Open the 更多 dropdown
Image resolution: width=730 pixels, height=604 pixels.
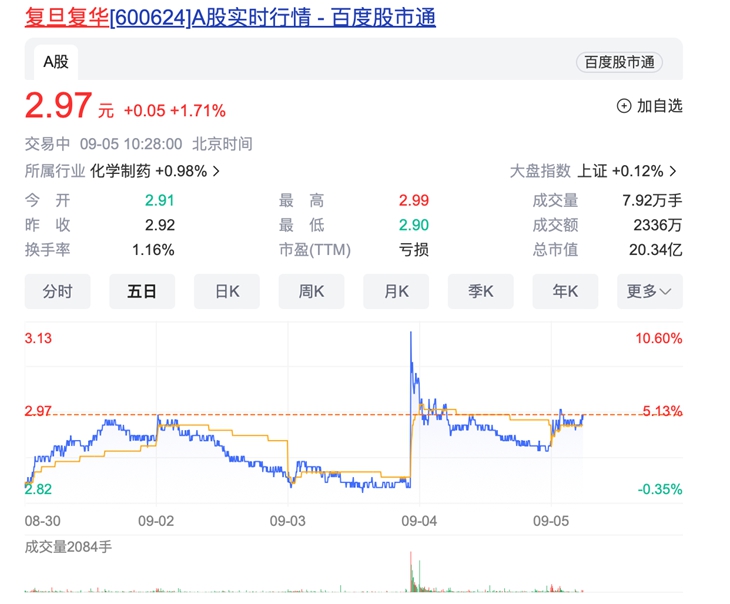[650, 292]
